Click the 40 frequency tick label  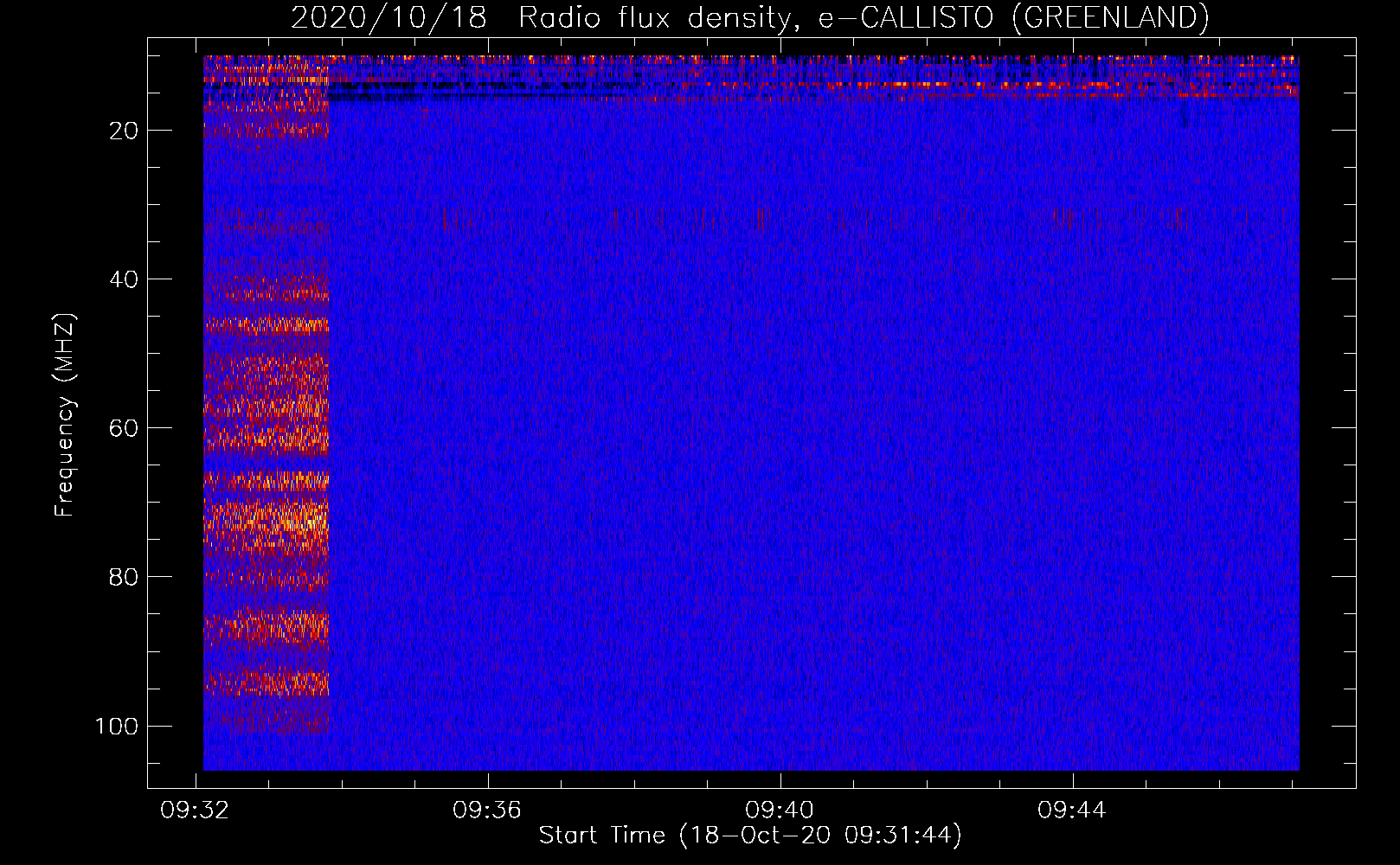pyautogui.click(x=124, y=279)
